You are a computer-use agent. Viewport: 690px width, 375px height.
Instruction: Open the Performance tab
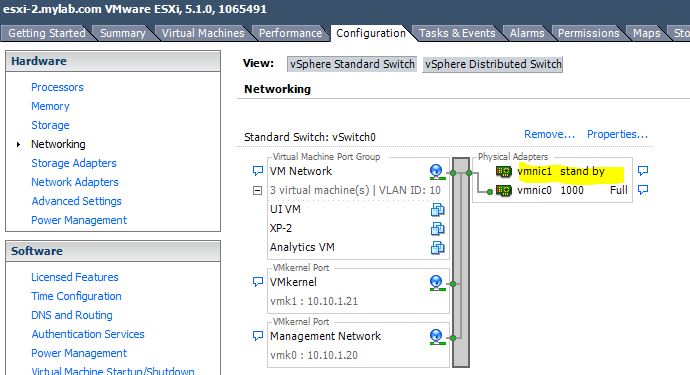[x=290, y=33]
